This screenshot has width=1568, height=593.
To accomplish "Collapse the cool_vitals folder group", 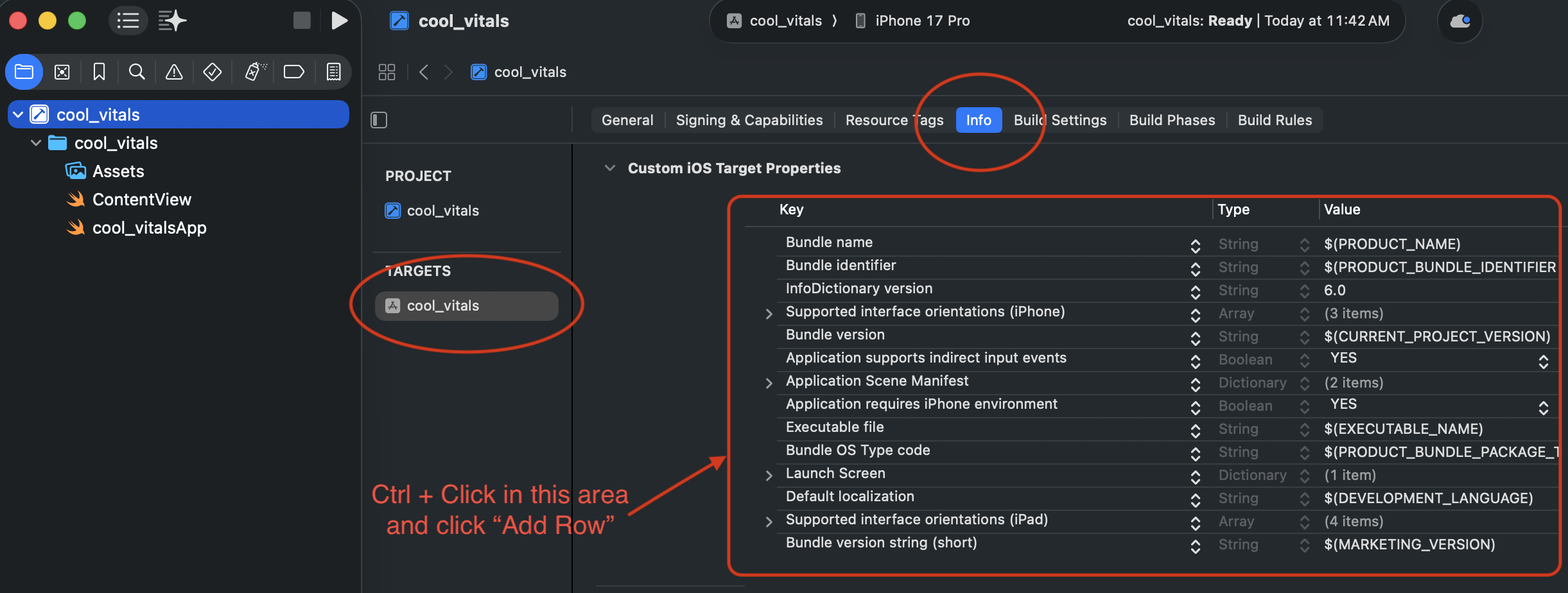I will click(36, 143).
